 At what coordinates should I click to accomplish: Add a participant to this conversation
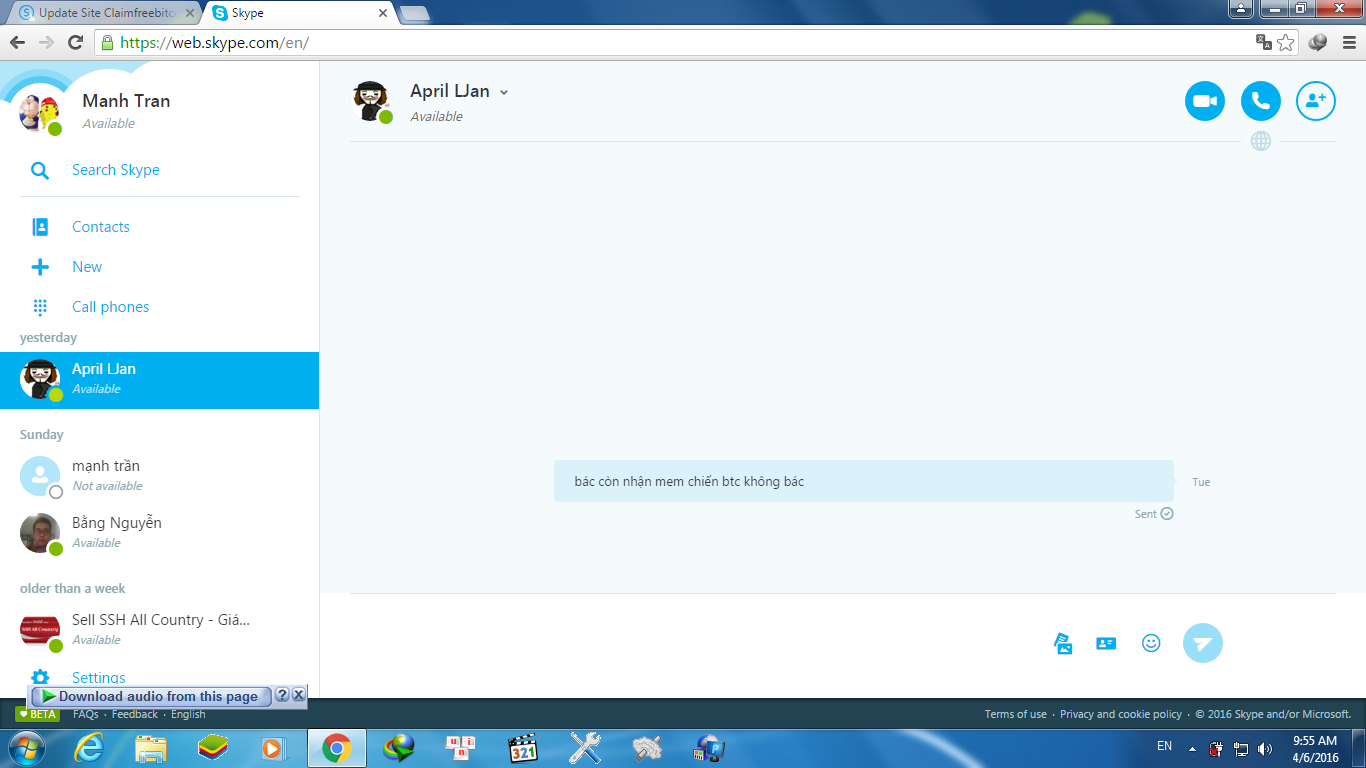[x=1316, y=101]
